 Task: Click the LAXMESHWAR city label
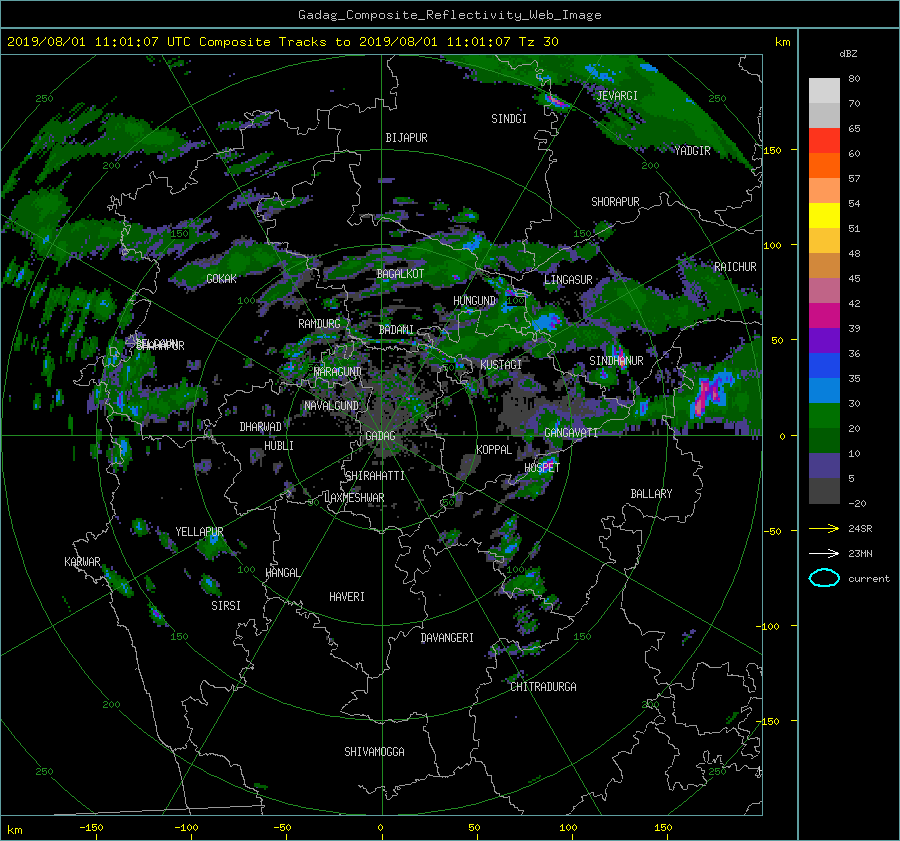click(x=354, y=498)
